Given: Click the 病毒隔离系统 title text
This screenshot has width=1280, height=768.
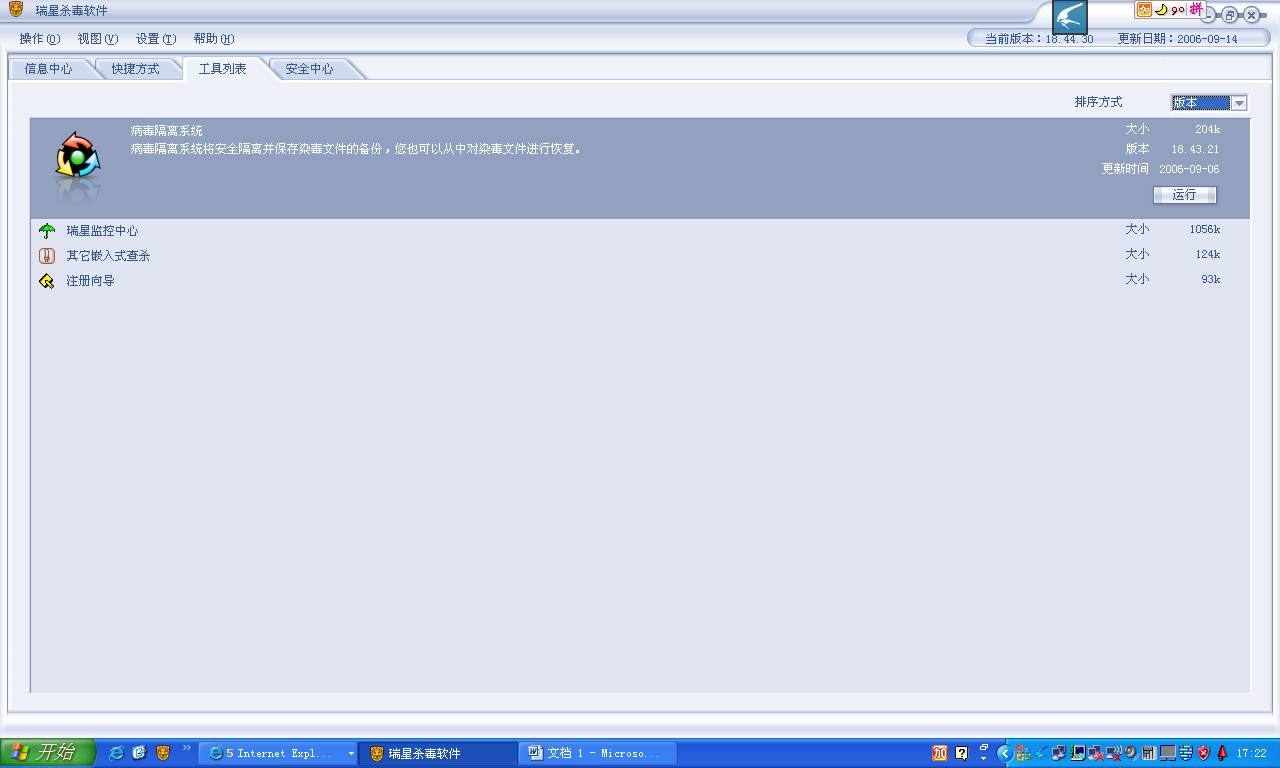Looking at the screenshot, I should [x=167, y=131].
